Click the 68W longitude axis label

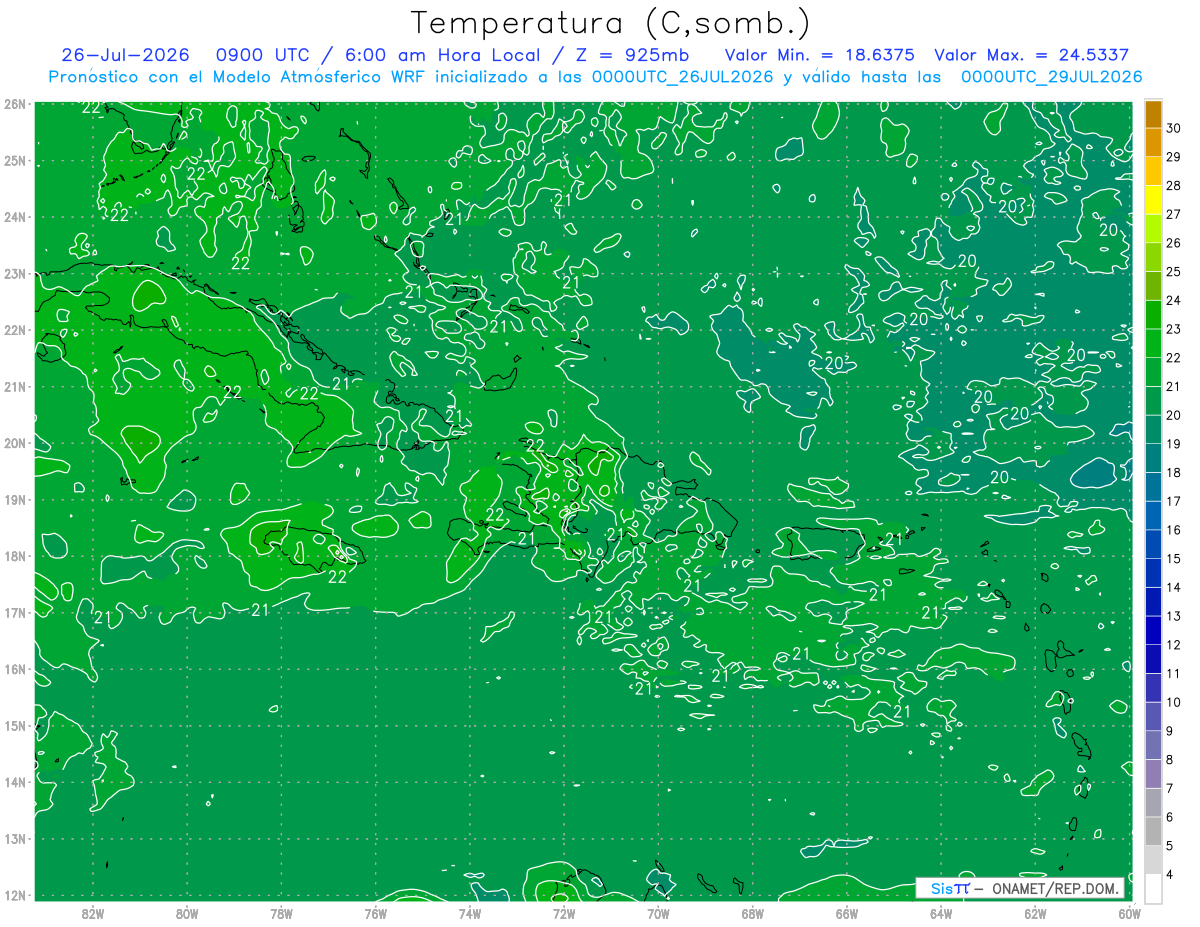click(752, 913)
